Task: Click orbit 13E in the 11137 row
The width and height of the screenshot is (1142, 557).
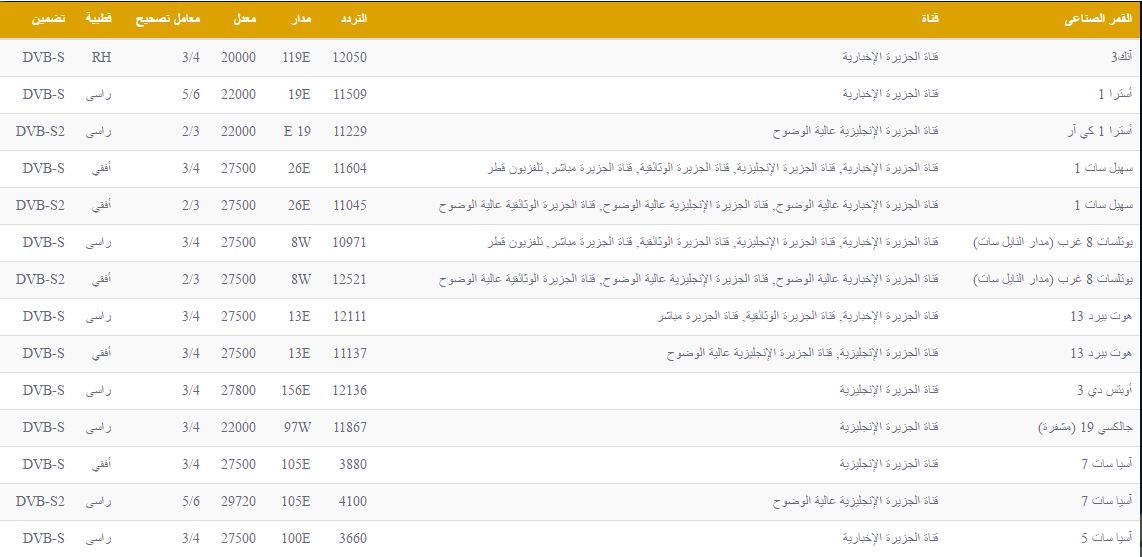Action: [300, 354]
